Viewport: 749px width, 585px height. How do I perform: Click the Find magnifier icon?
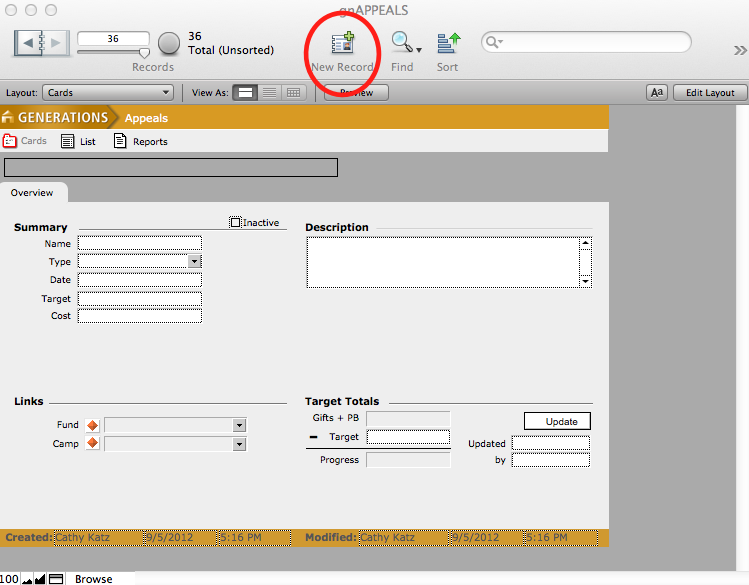(402, 43)
